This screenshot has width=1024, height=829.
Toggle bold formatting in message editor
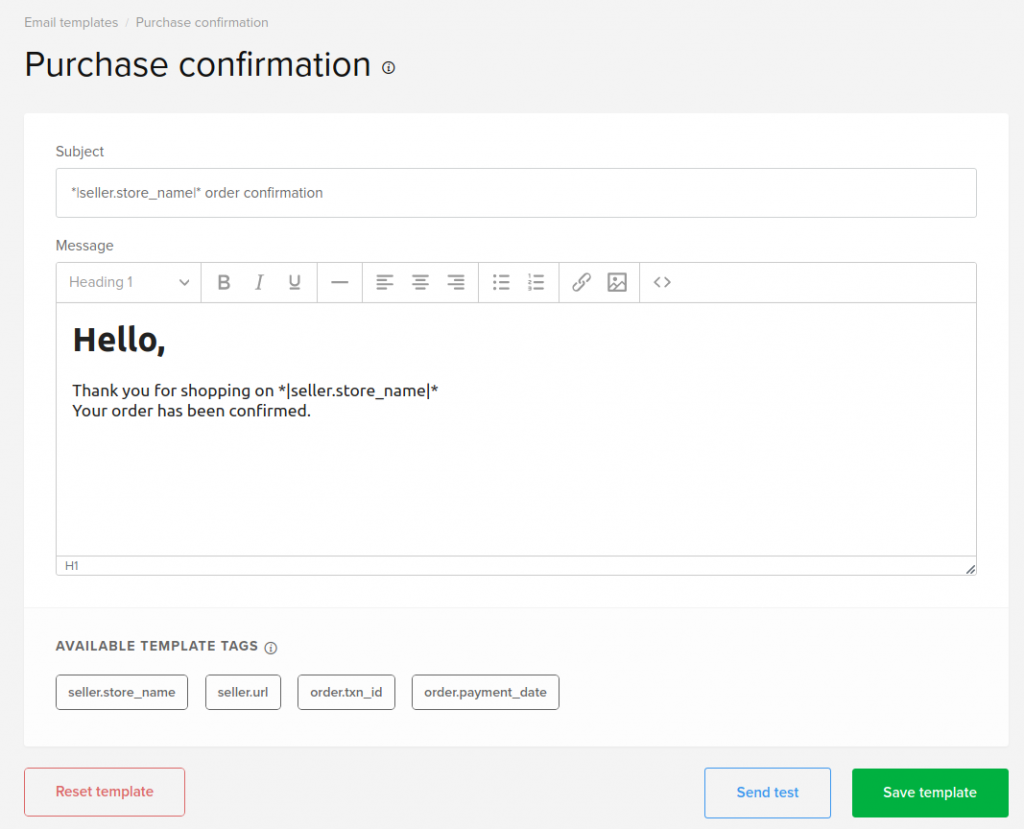click(x=224, y=283)
